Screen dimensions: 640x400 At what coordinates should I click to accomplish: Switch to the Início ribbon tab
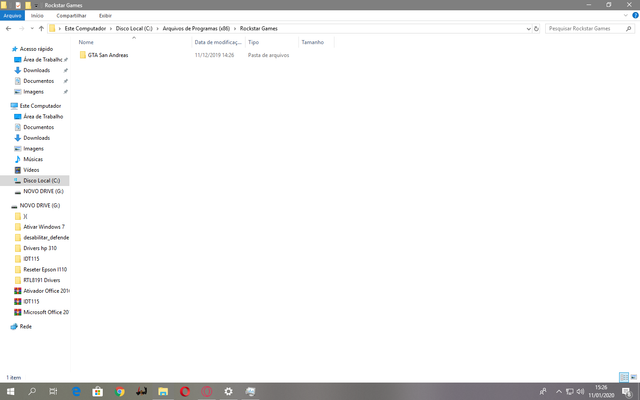[37, 16]
